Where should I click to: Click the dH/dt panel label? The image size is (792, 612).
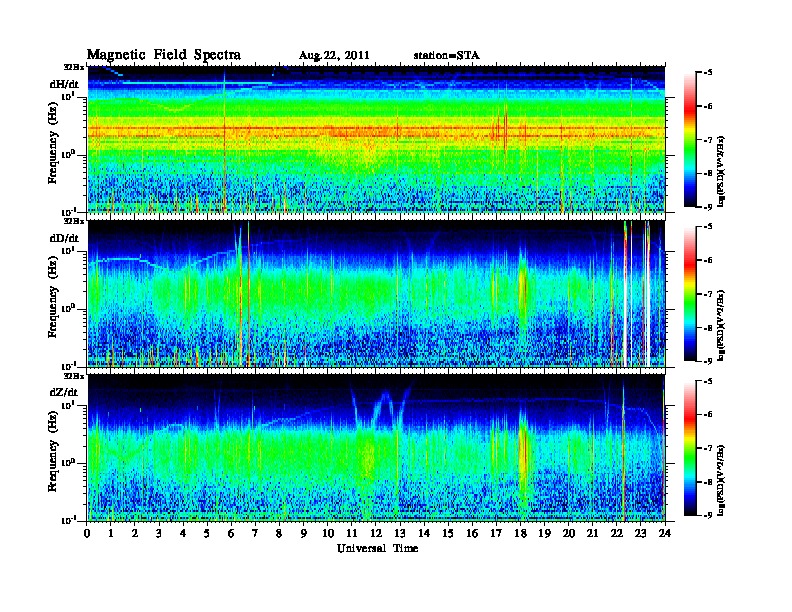click(64, 84)
